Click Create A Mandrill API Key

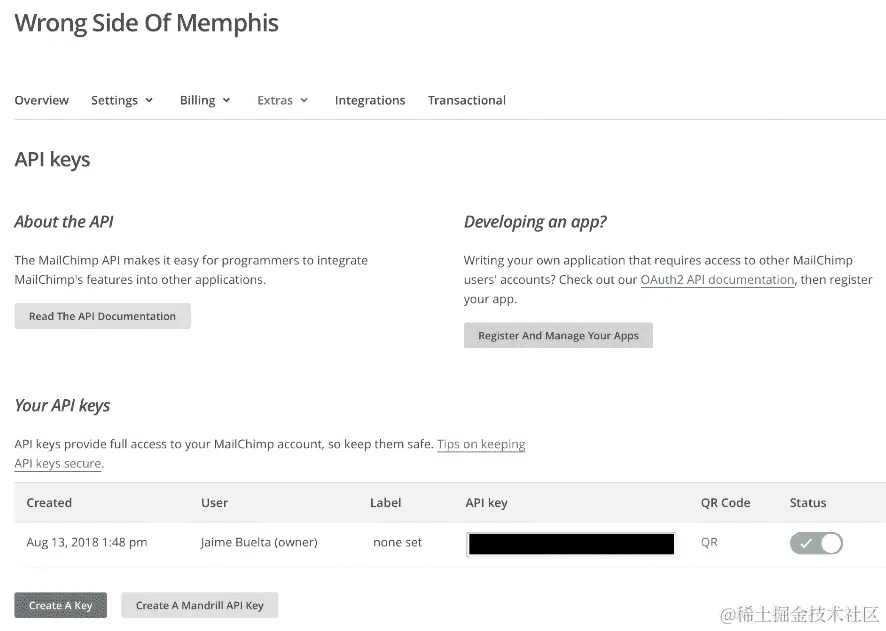click(199, 605)
